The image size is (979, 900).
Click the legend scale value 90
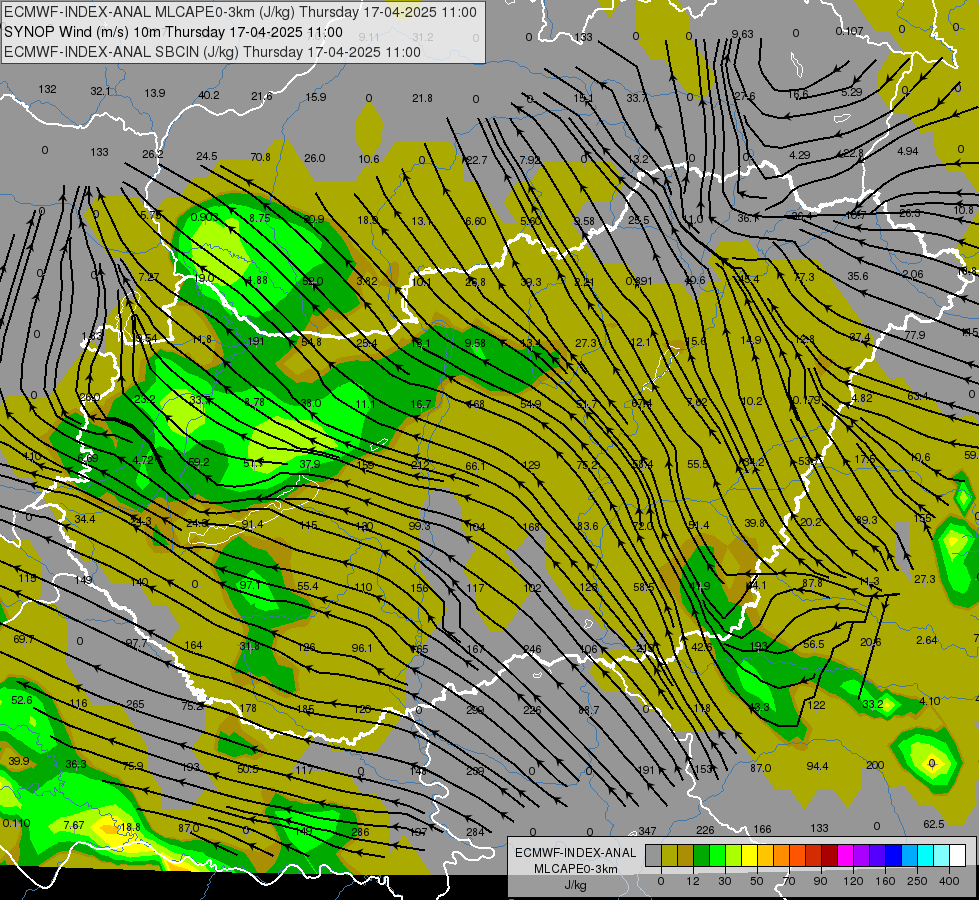click(x=820, y=881)
